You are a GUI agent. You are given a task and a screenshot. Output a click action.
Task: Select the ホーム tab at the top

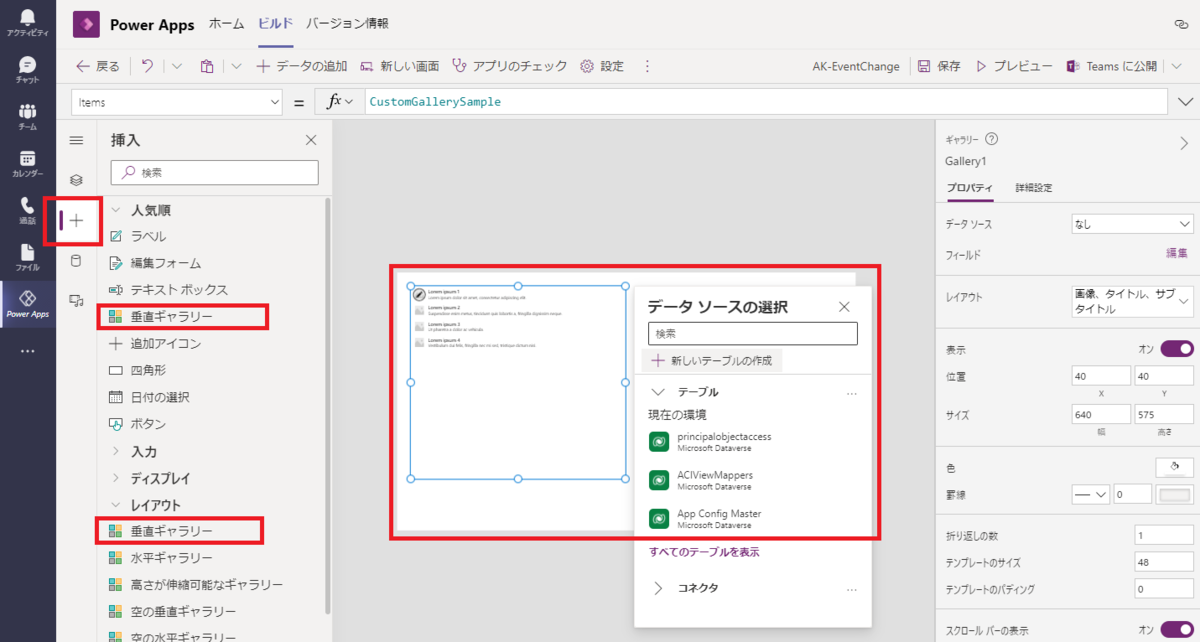[x=226, y=25]
